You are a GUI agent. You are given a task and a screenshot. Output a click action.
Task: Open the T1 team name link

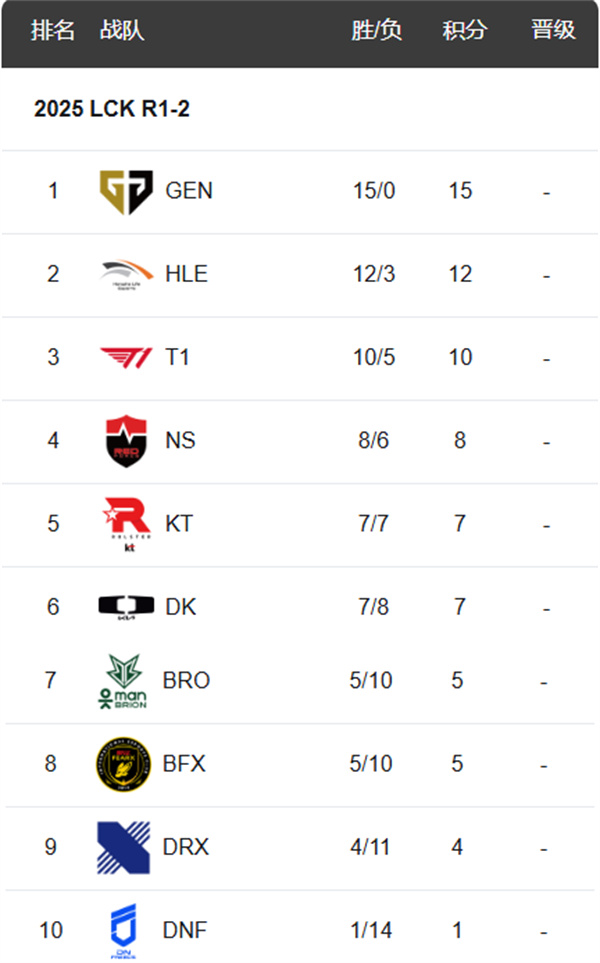[177, 357]
